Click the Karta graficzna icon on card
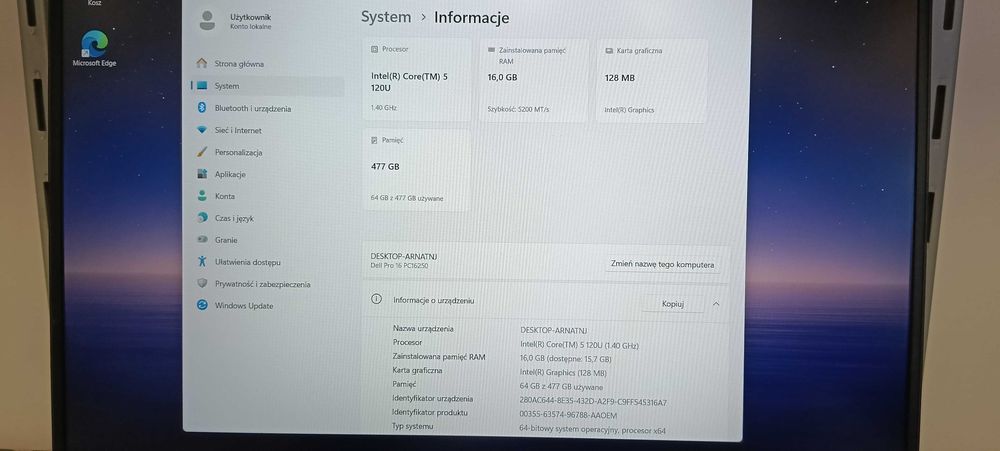The image size is (1000, 451). (x=609, y=50)
